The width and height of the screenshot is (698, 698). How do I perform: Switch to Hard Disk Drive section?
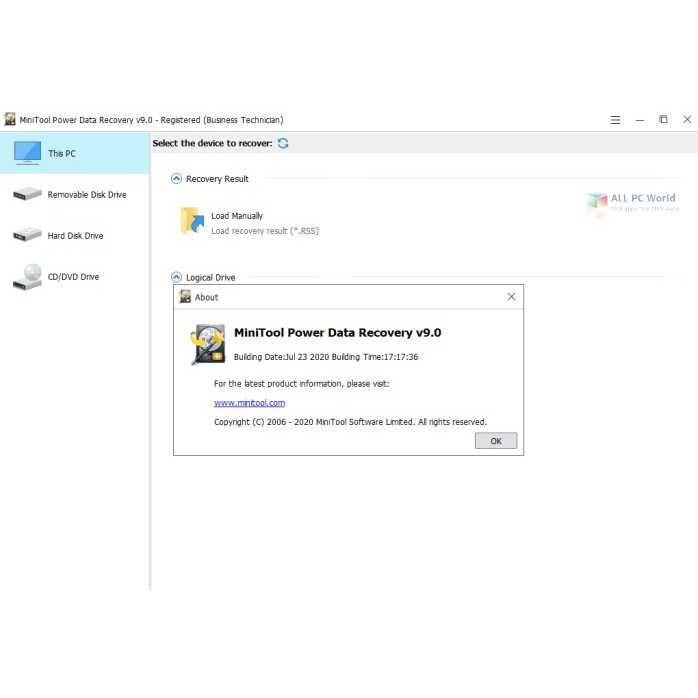tap(75, 236)
